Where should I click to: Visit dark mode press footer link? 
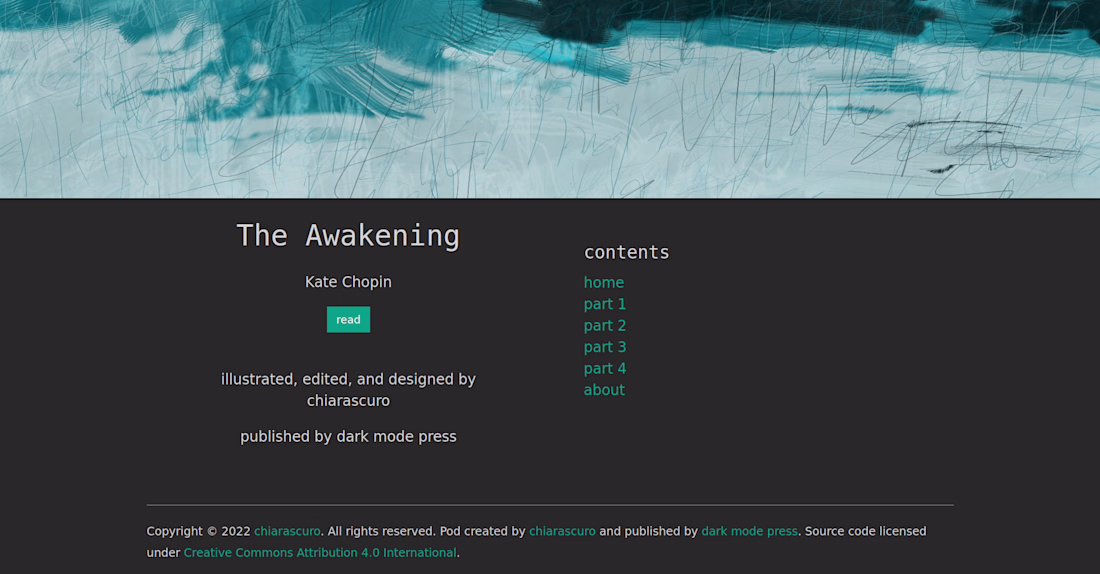749,531
